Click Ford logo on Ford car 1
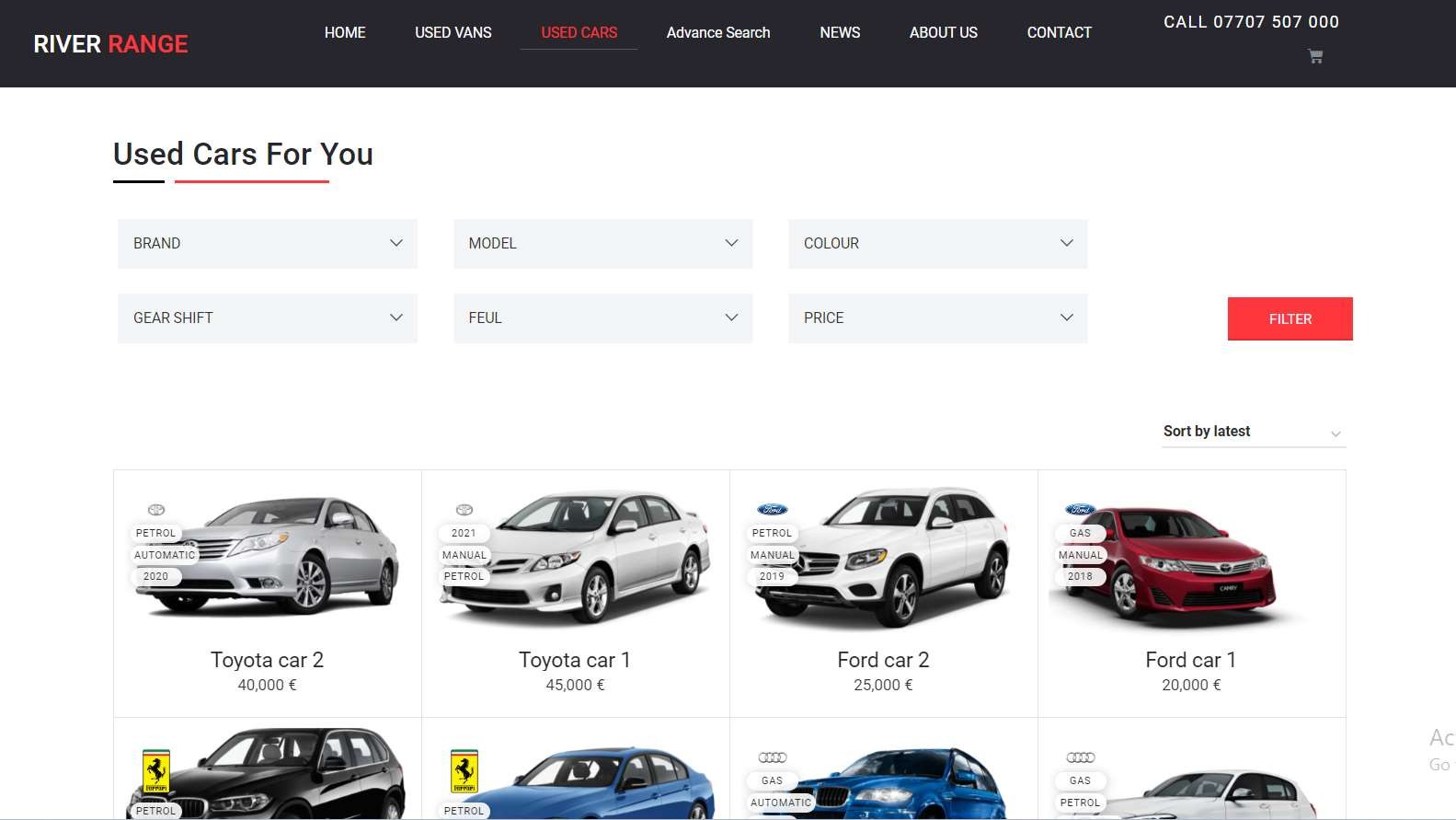Viewport: 1456px width, 820px height. [1081, 509]
